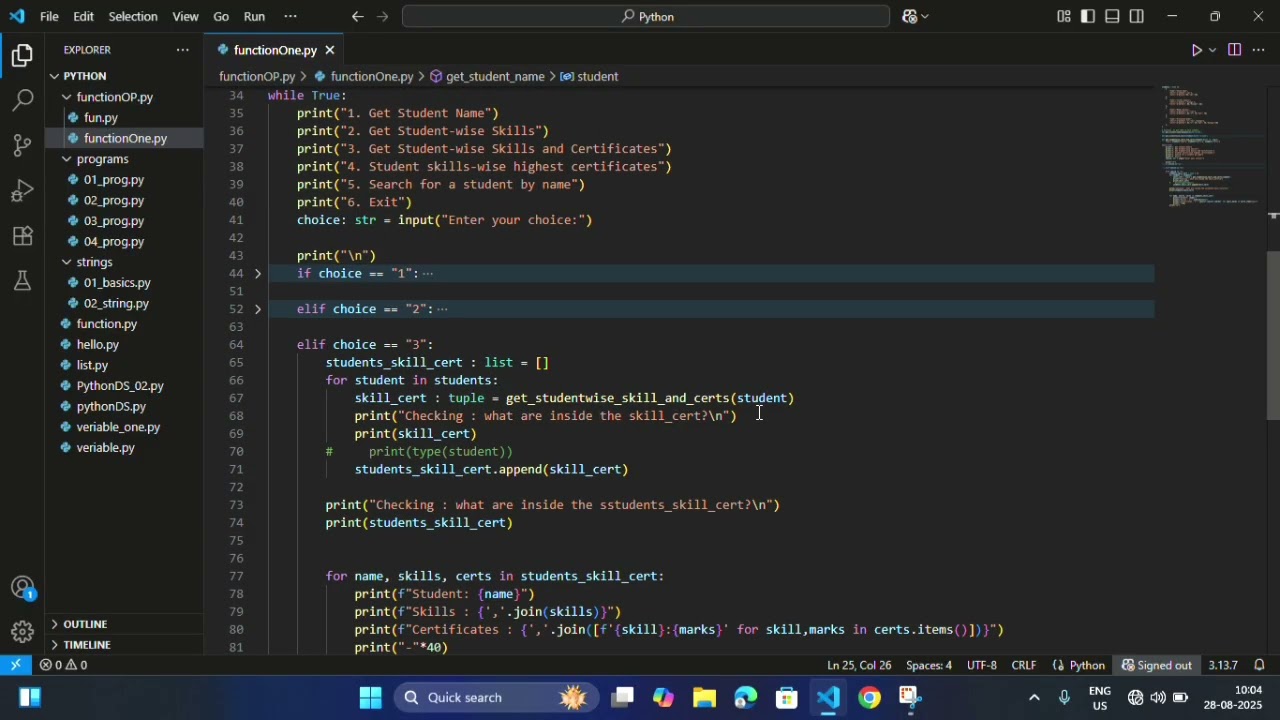Screen dimensions: 1280x720
Task: Open Google Chrome from the taskbar
Action: pos(869,697)
